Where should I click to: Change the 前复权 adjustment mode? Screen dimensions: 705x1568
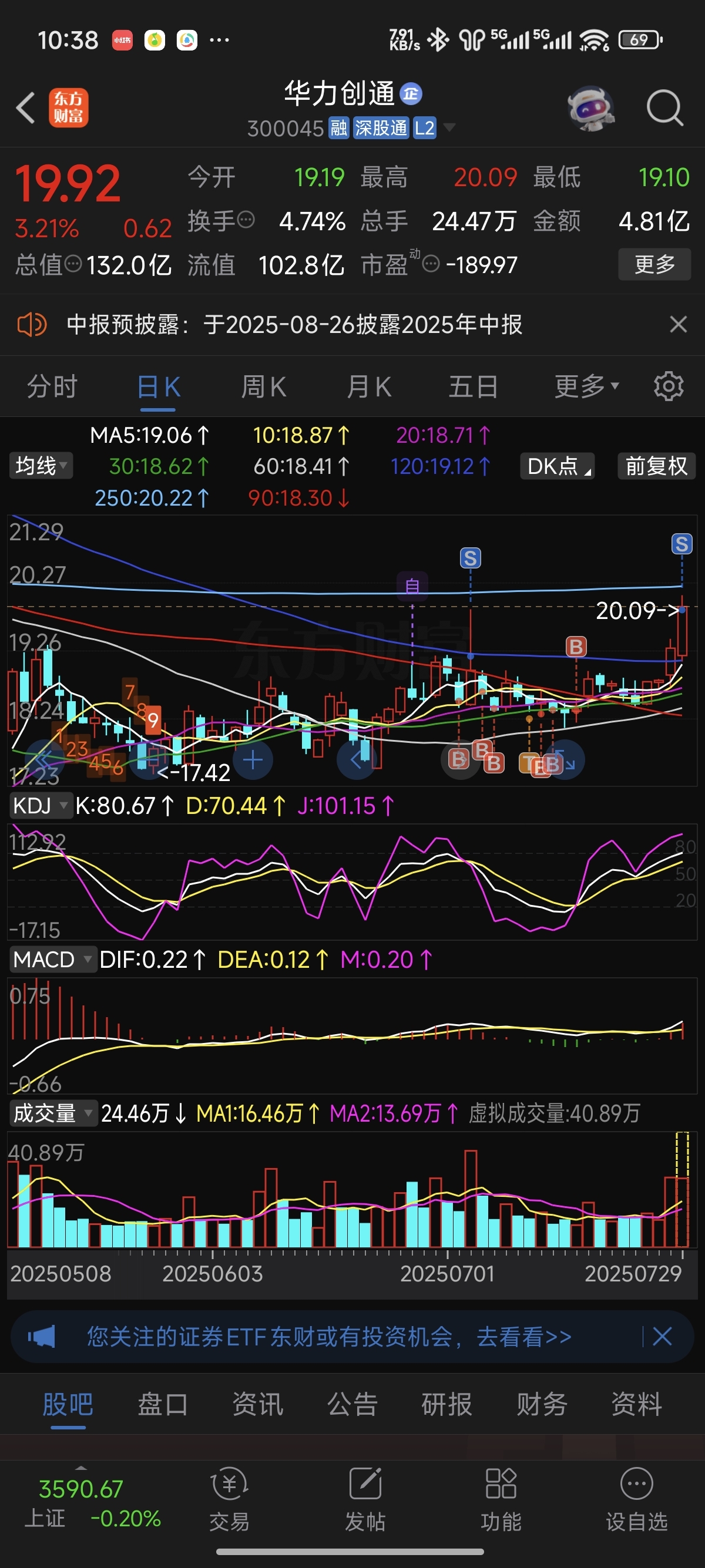pyautogui.click(x=656, y=466)
